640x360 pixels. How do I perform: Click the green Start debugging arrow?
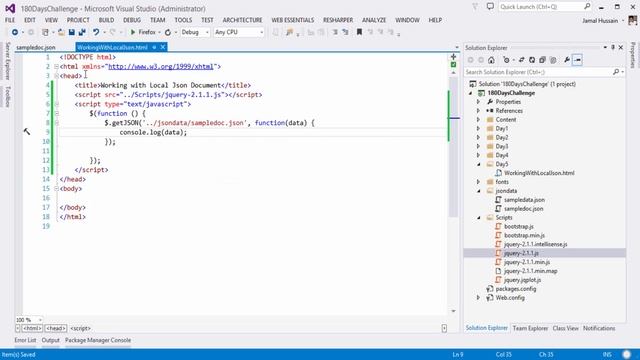click(x=133, y=32)
